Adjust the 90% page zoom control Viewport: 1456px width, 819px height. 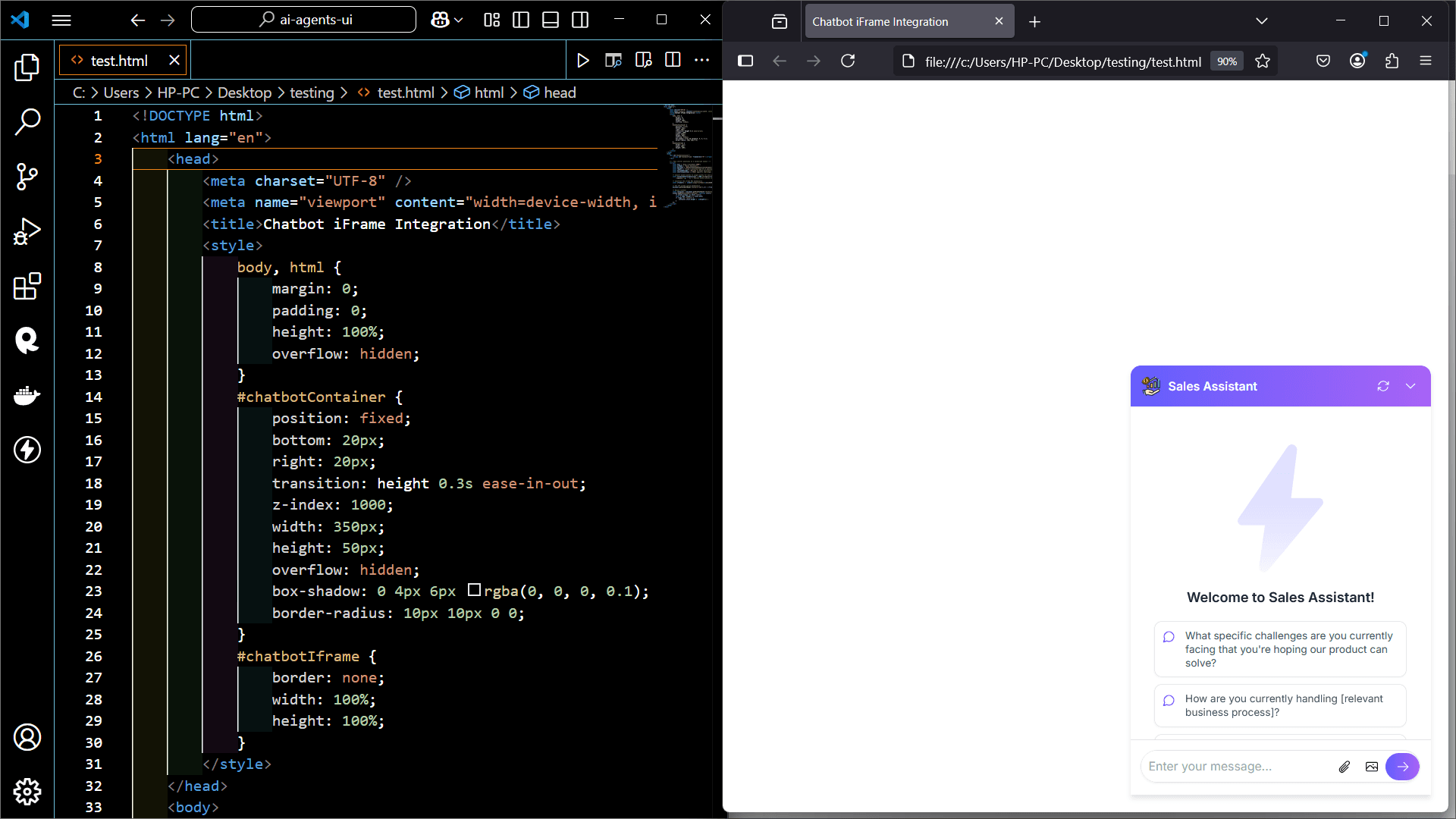1225,61
